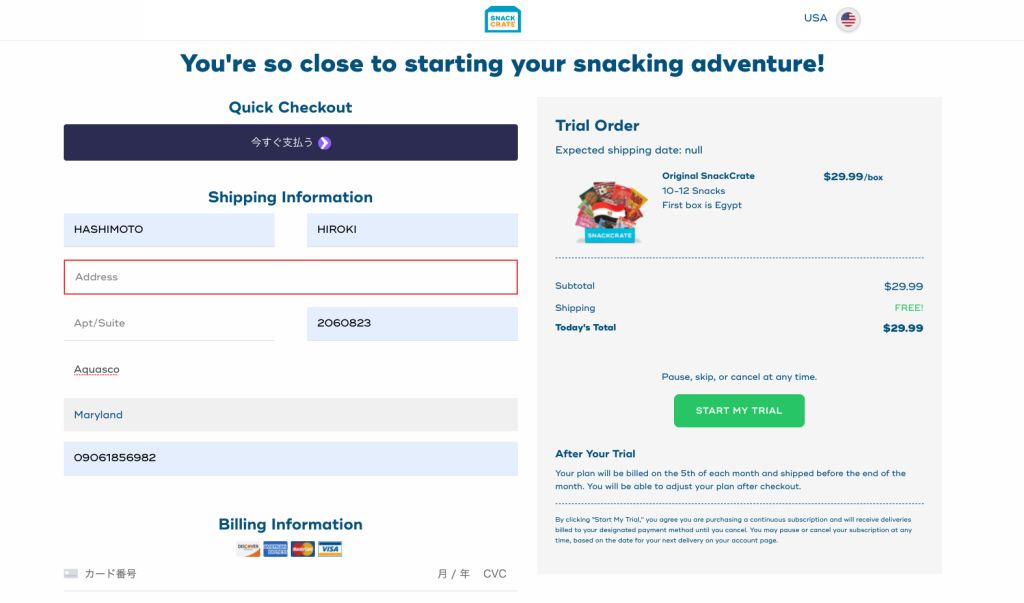
Task: Click the phone number field 09061856982
Action: click(291, 458)
